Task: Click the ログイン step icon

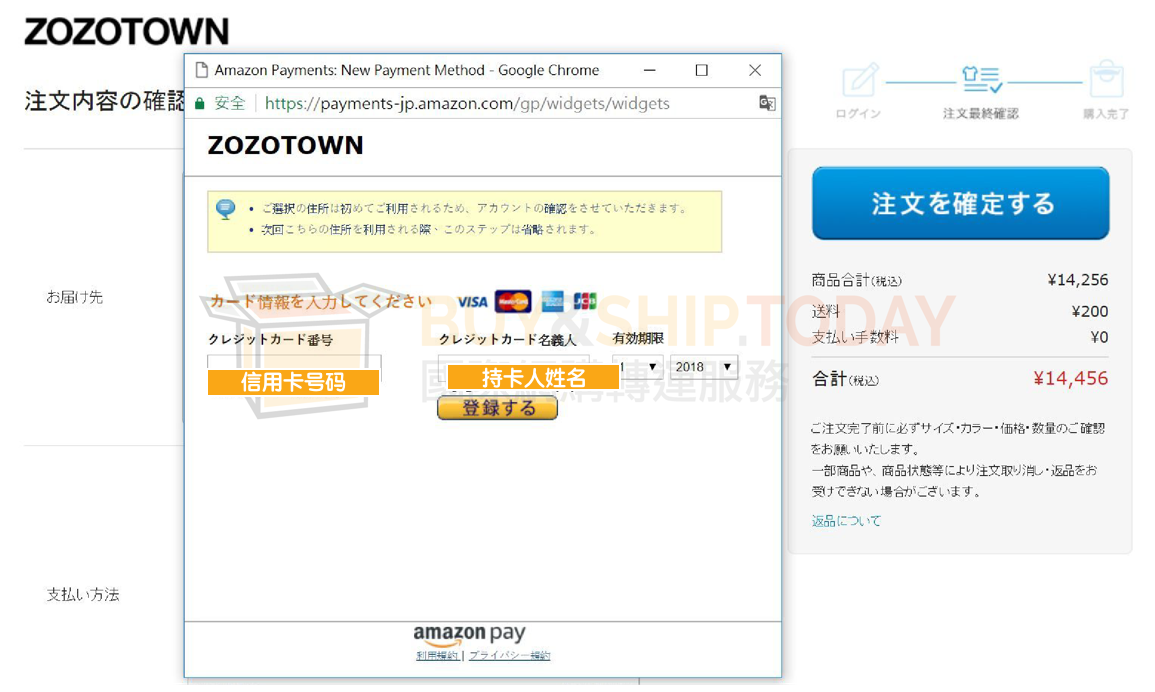Action: click(860, 80)
